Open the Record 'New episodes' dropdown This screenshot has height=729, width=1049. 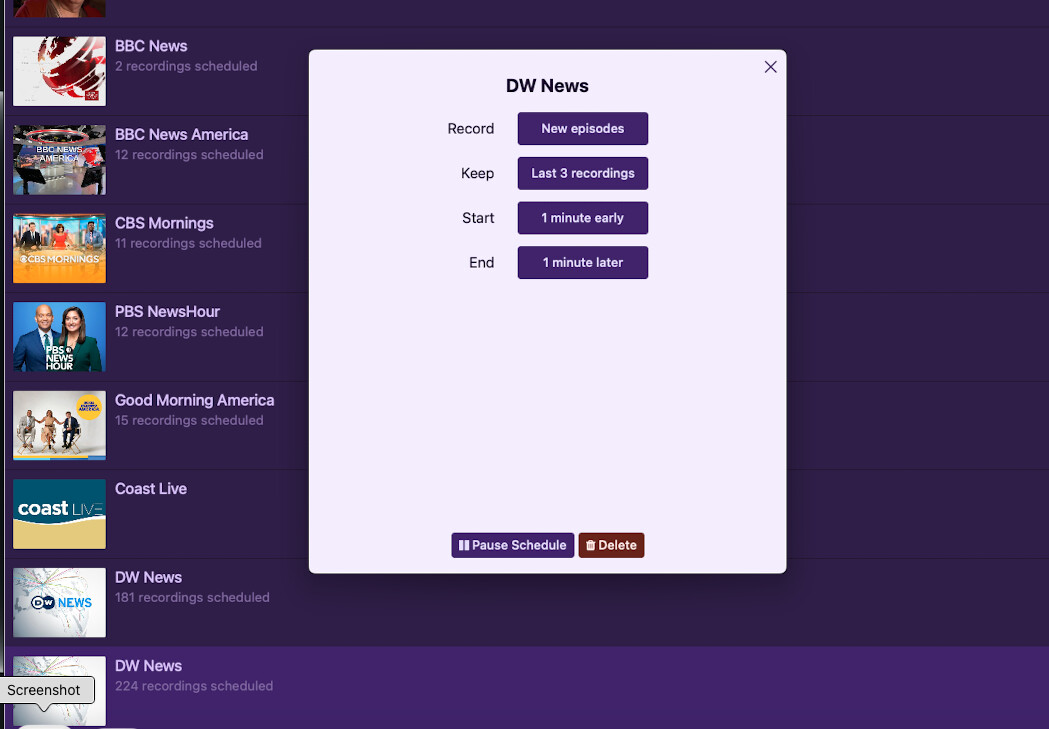[x=582, y=129]
